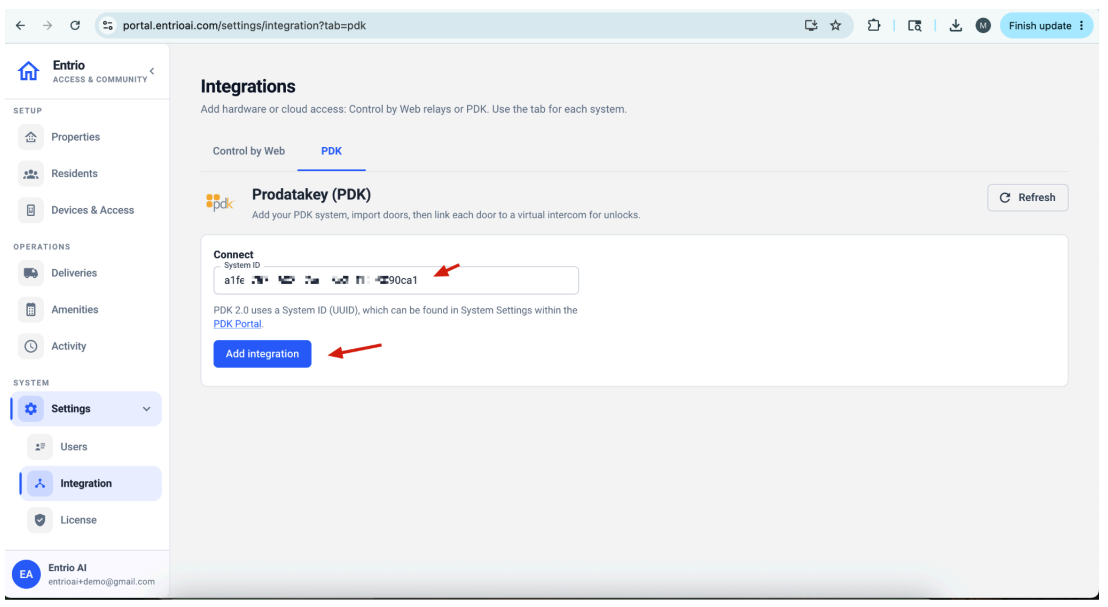The width and height of the screenshot is (1108, 607).
Task: Open the Residents people icon
Action: coord(30,174)
